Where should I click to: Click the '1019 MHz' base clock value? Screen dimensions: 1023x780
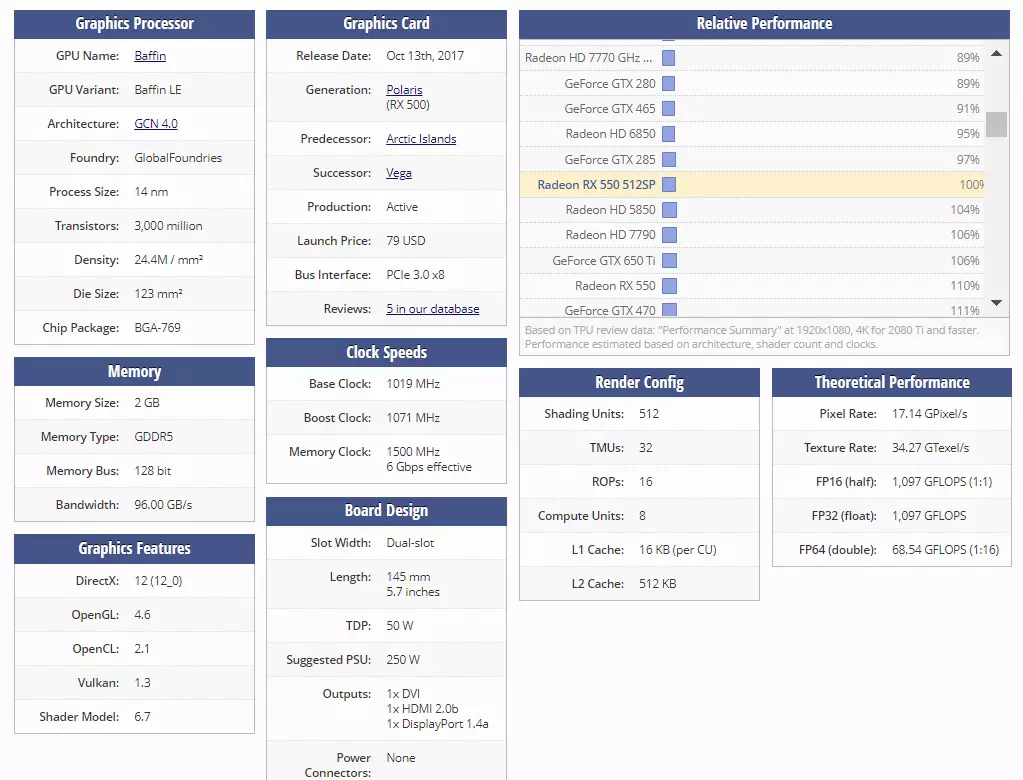[413, 384]
